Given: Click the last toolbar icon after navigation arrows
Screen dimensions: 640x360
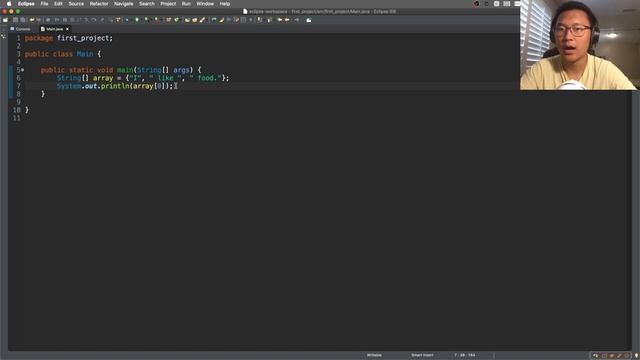Looking at the screenshot, I should point(309,20).
